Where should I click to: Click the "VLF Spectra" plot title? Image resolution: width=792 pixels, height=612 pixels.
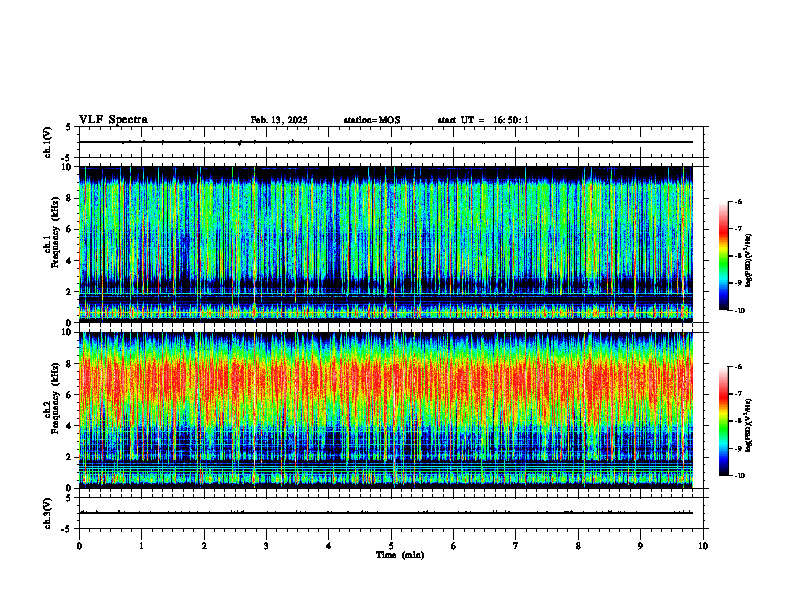[113, 120]
